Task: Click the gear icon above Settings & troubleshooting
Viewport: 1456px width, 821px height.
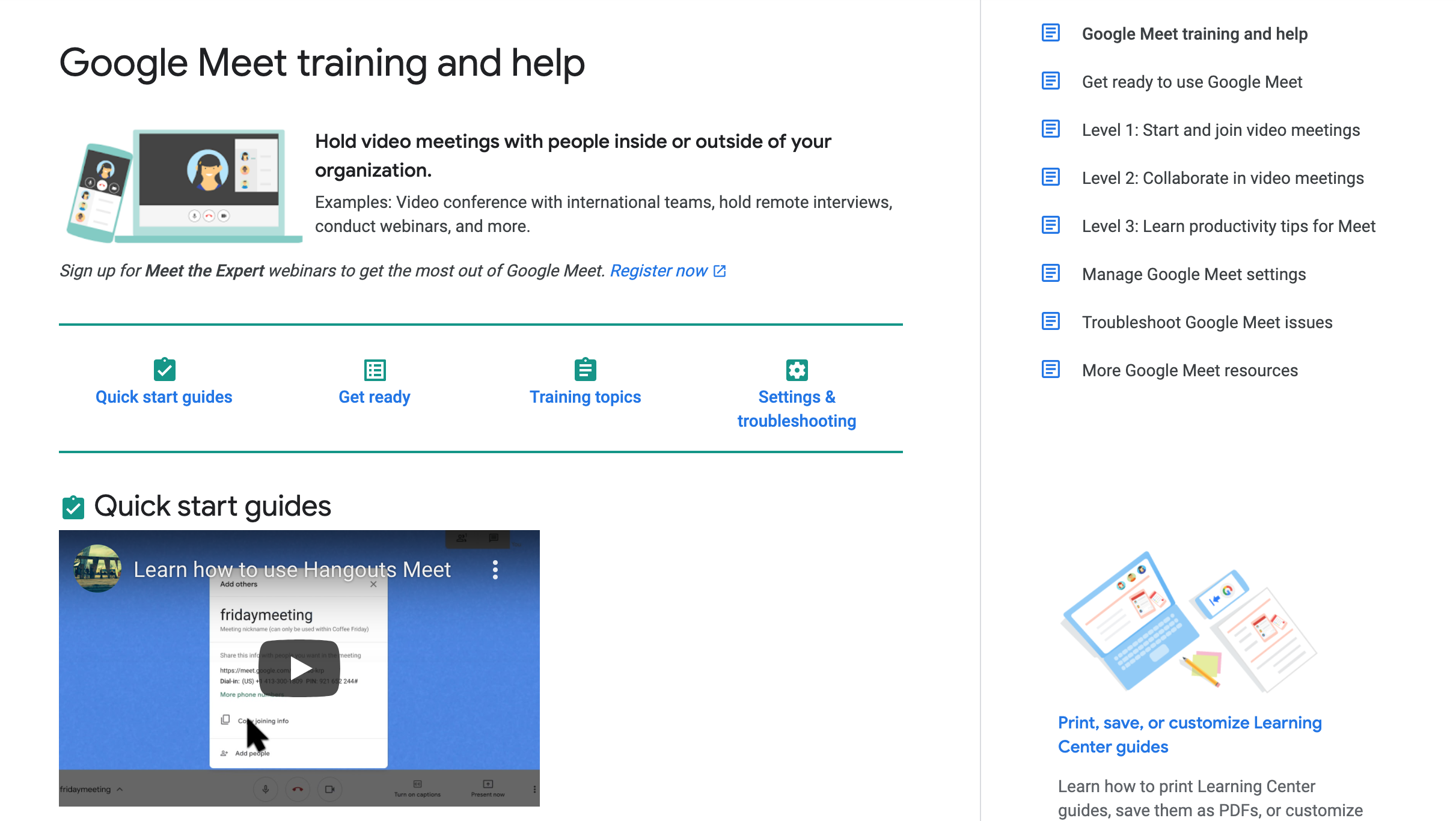Action: 797,370
